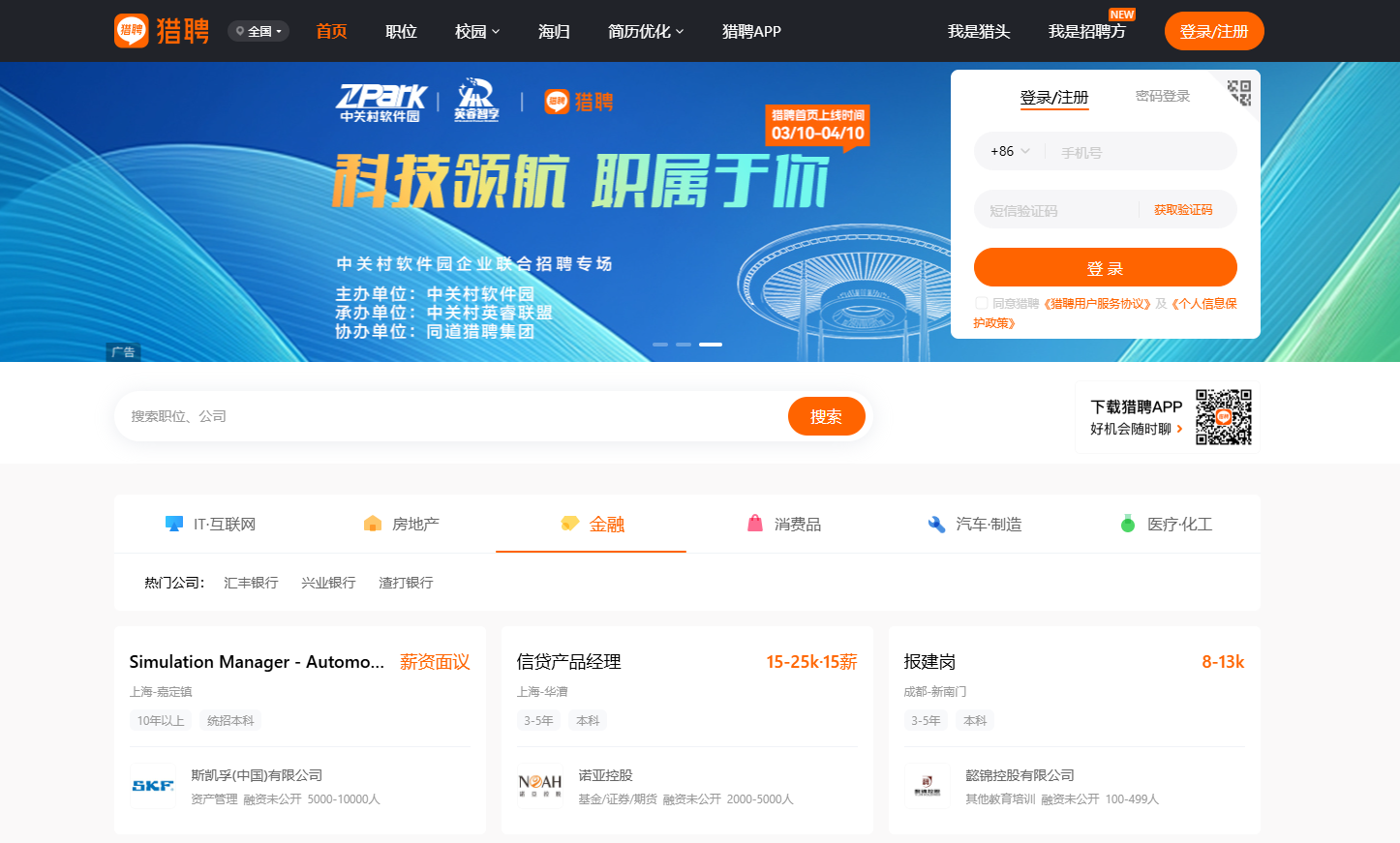The width and height of the screenshot is (1400, 843).
Task: Click the 下载猎聘APP banner text
Action: 1137,406
